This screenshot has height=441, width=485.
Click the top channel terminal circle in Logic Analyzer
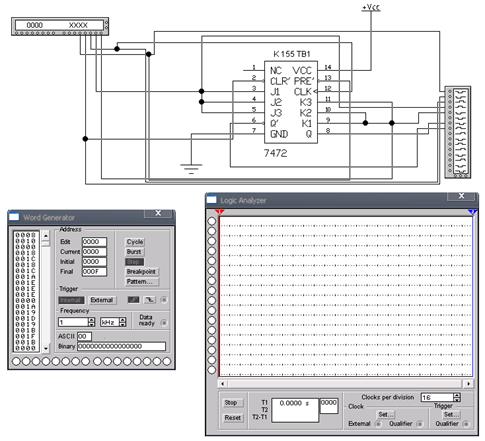[212, 221]
